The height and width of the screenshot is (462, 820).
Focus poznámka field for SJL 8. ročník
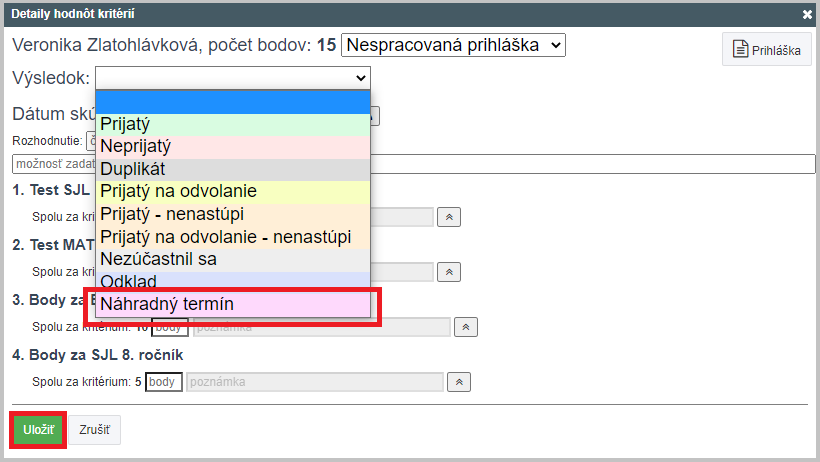315,382
